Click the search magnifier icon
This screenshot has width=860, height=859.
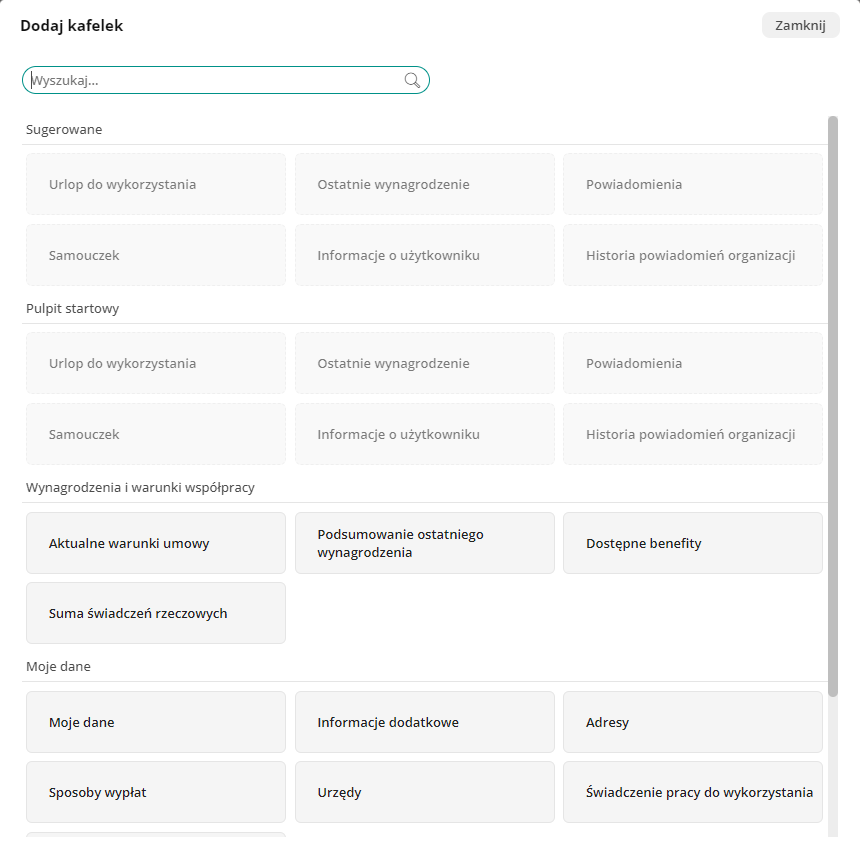412,81
